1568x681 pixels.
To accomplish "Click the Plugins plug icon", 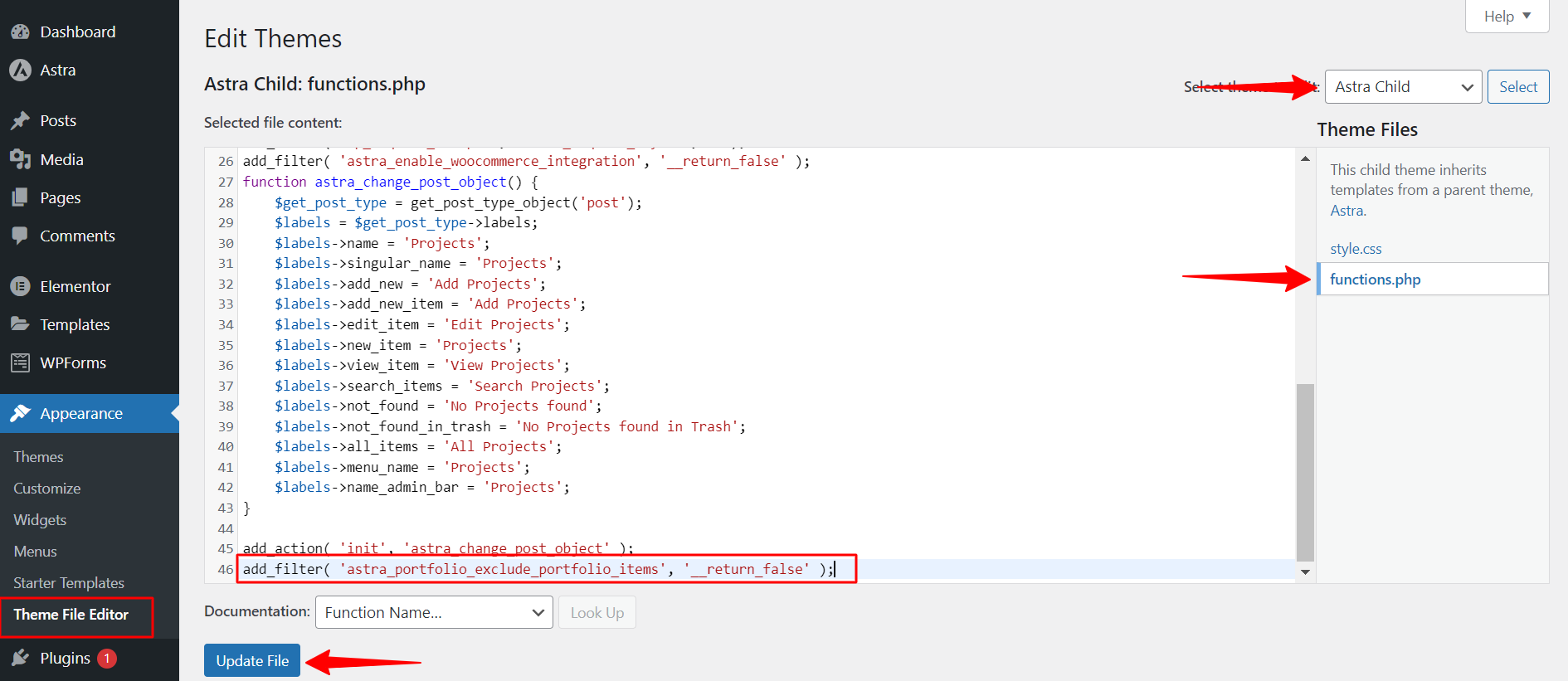I will (x=20, y=658).
